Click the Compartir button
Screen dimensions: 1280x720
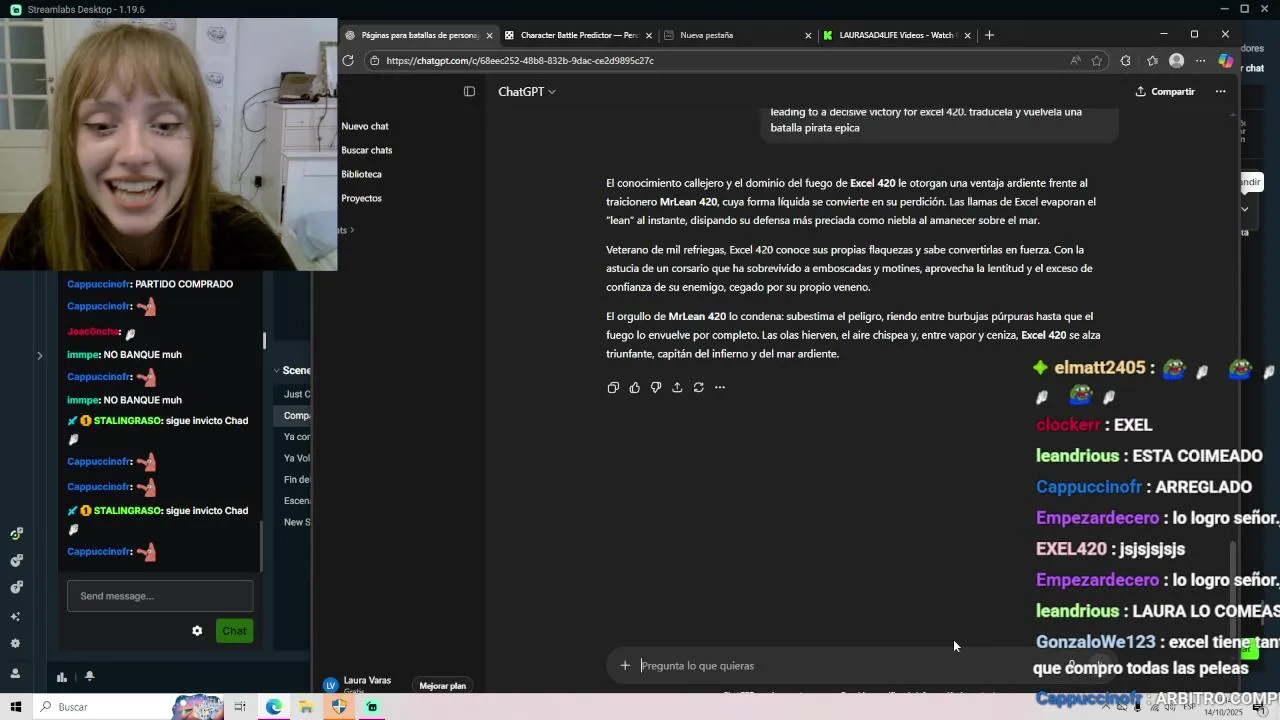[1165, 91]
